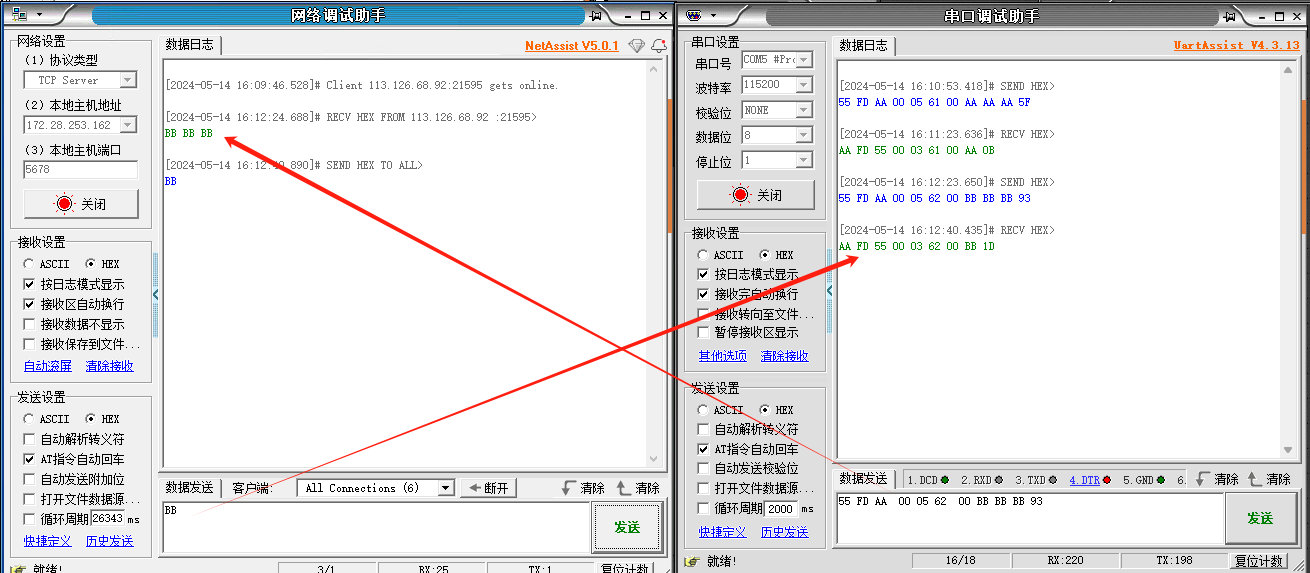The width and height of the screenshot is (1310, 573).
Task: Click the 历史发送 link in the serial assistant
Action: click(x=784, y=532)
